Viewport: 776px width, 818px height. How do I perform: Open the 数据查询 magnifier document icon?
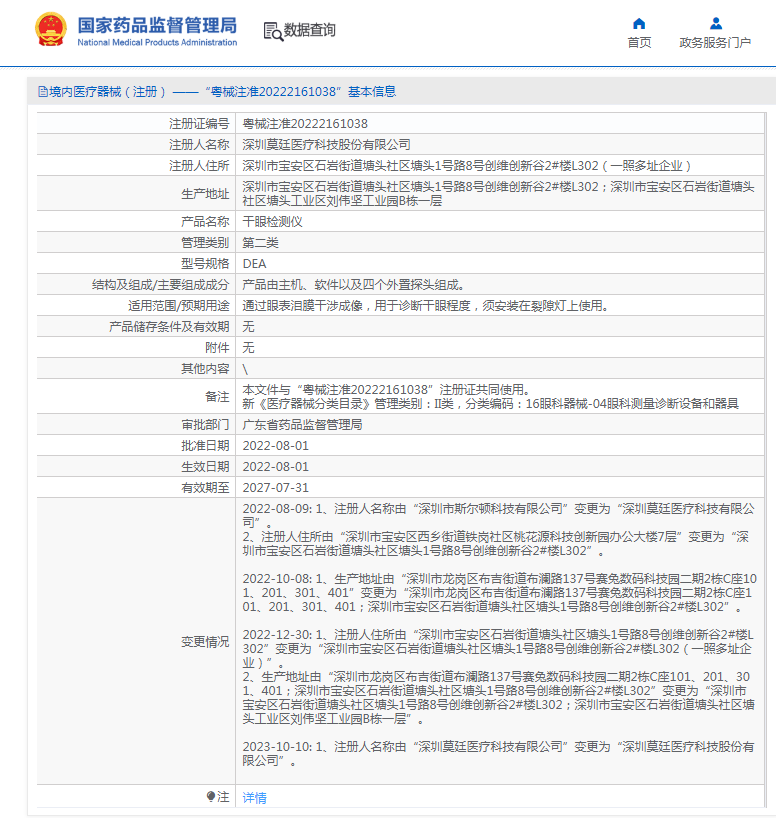[273, 31]
